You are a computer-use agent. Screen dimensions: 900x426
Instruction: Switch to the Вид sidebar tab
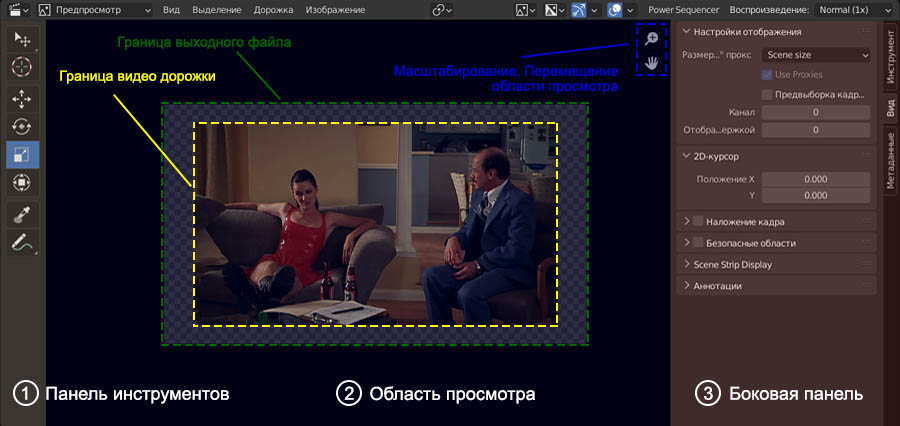pos(890,109)
